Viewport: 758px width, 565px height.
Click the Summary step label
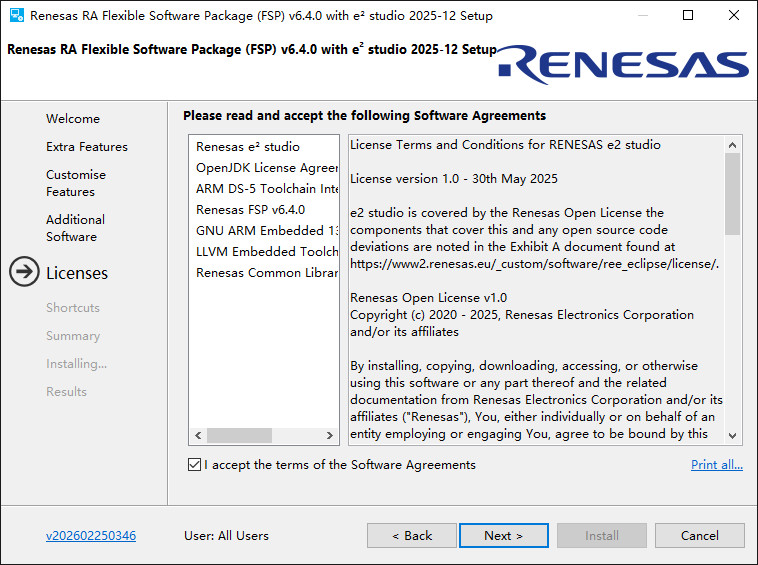click(73, 336)
